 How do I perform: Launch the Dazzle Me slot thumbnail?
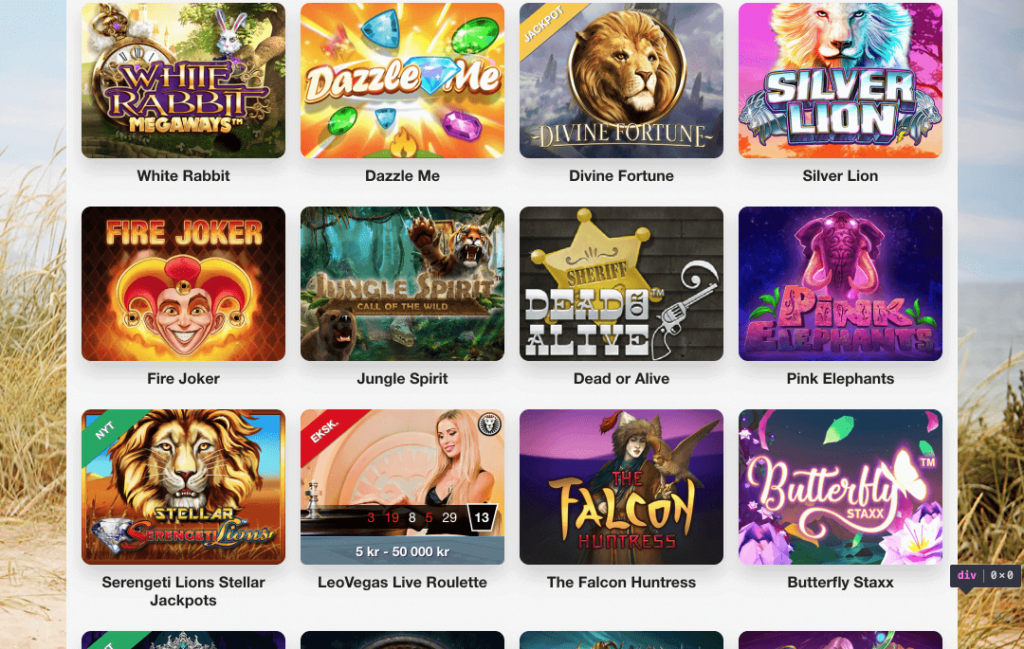(402, 80)
